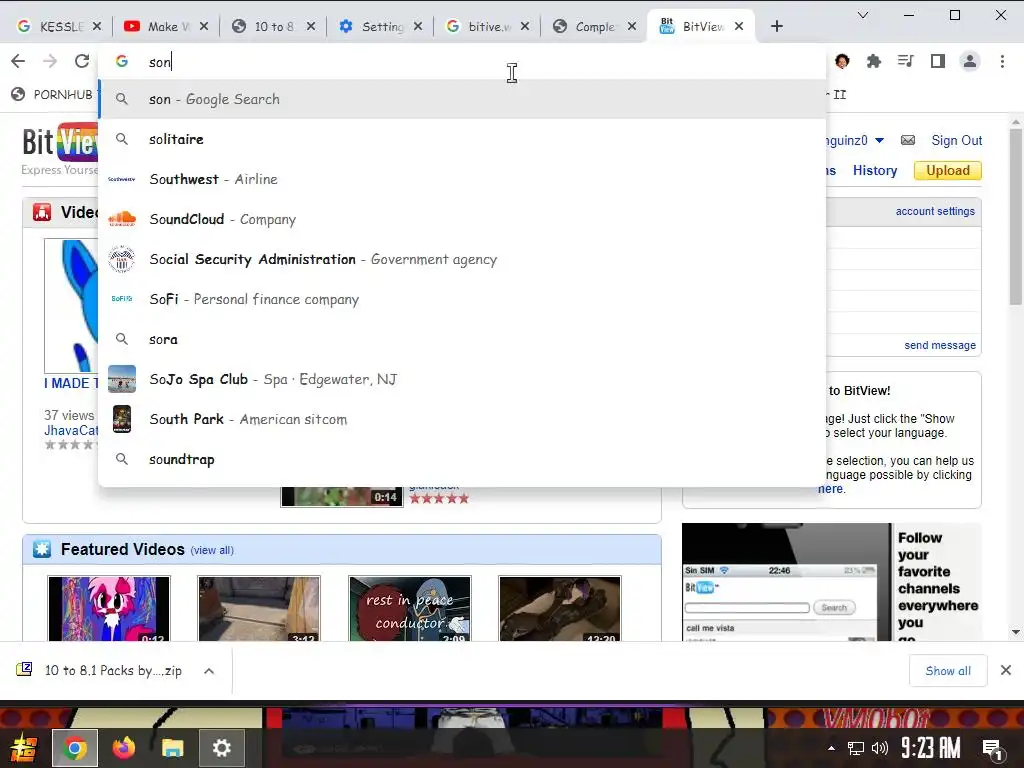Reload the current page
Image resolution: width=1024 pixels, height=768 pixels.
[x=82, y=61]
